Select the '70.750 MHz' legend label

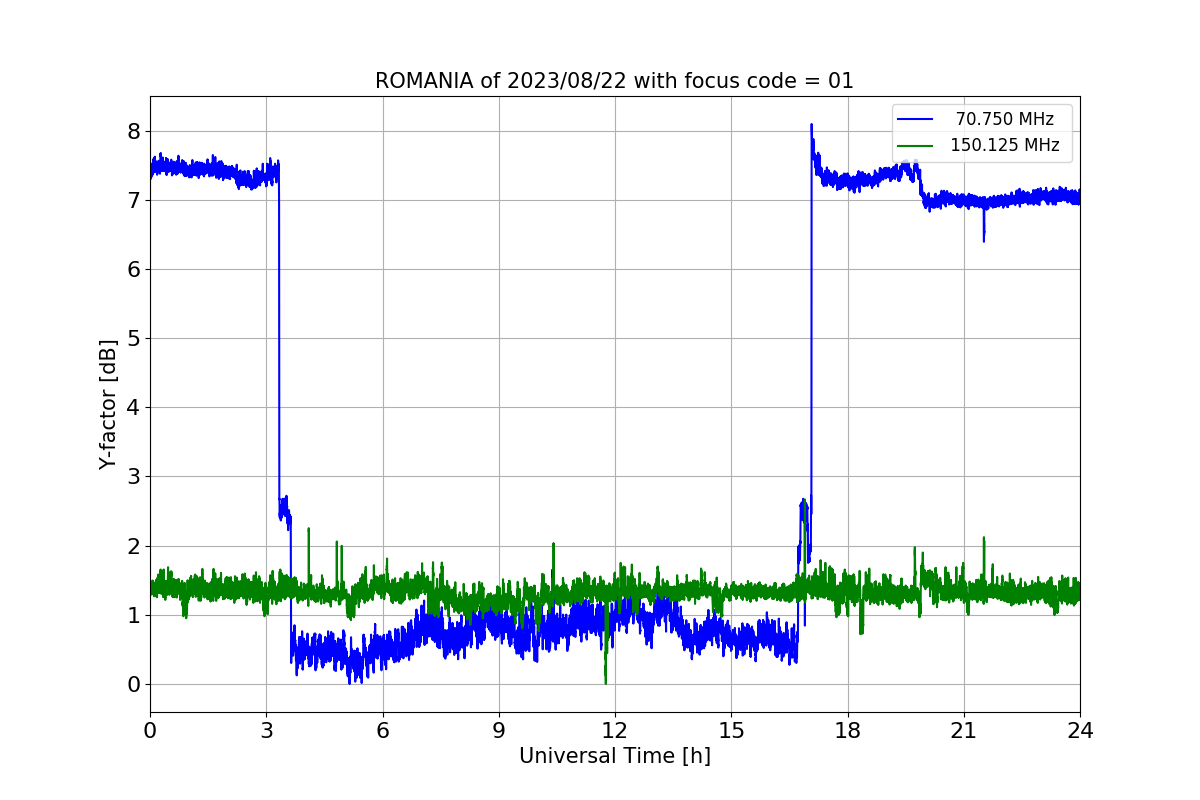click(1005, 119)
